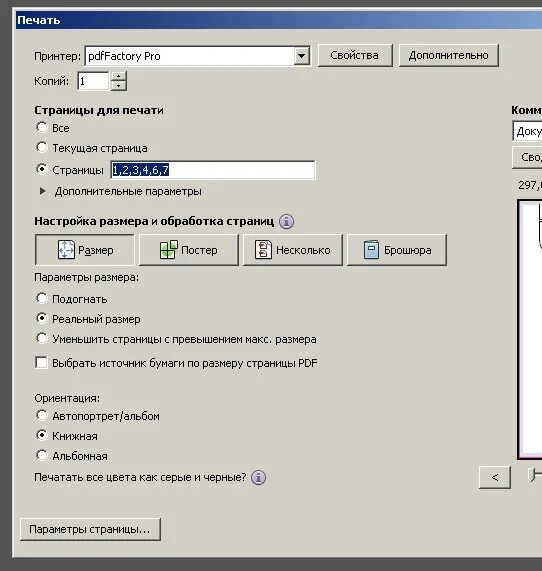Viewport: 542px width, 571px height.
Task: Select Автопортрет/альбом orientation radio button
Action: click(x=42, y=416)
